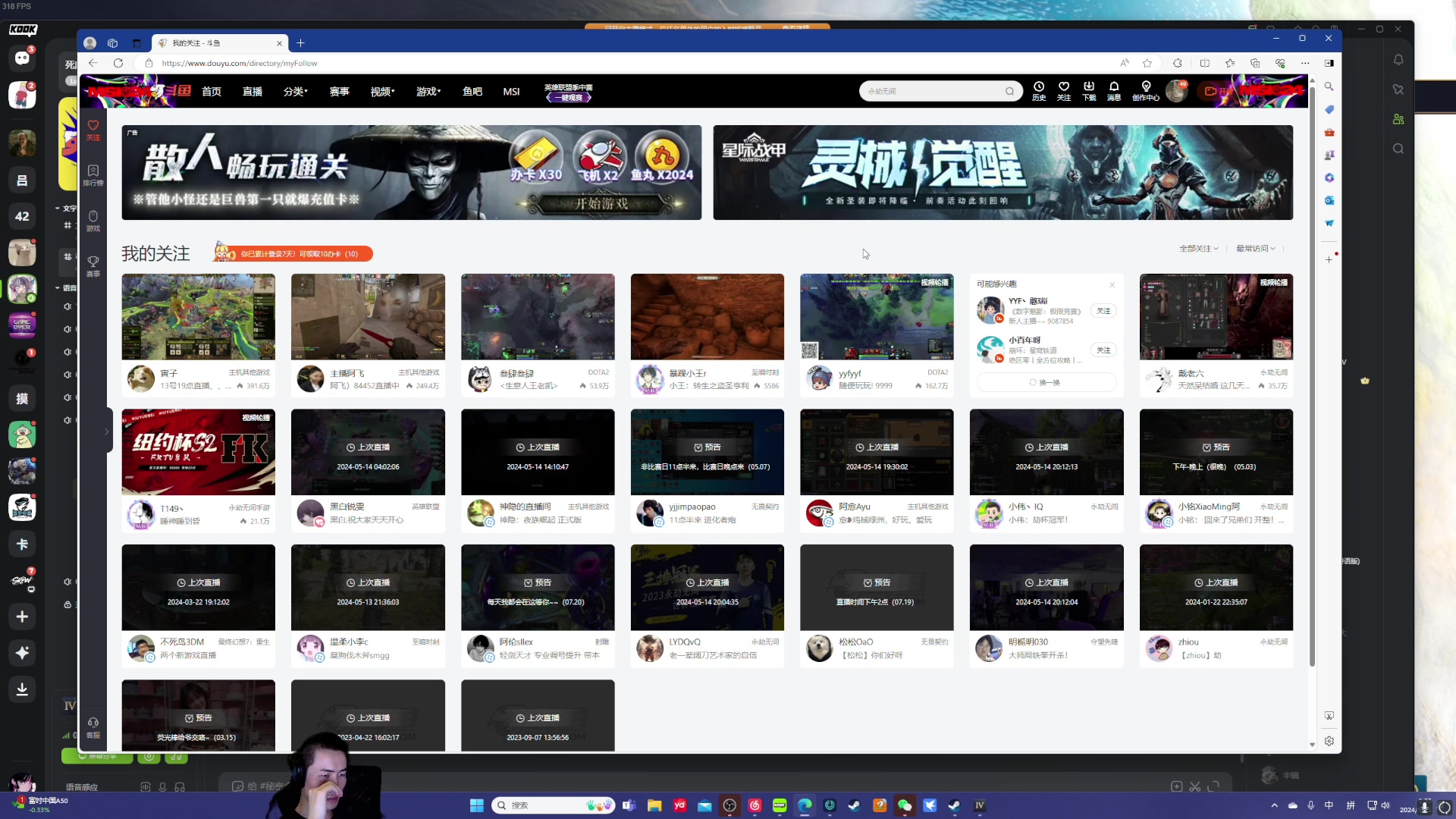The width and height of the screenshot is (1456, 819).
Task: Open 主播阿飞 stream thumbnail
Action: pos(368,316)
